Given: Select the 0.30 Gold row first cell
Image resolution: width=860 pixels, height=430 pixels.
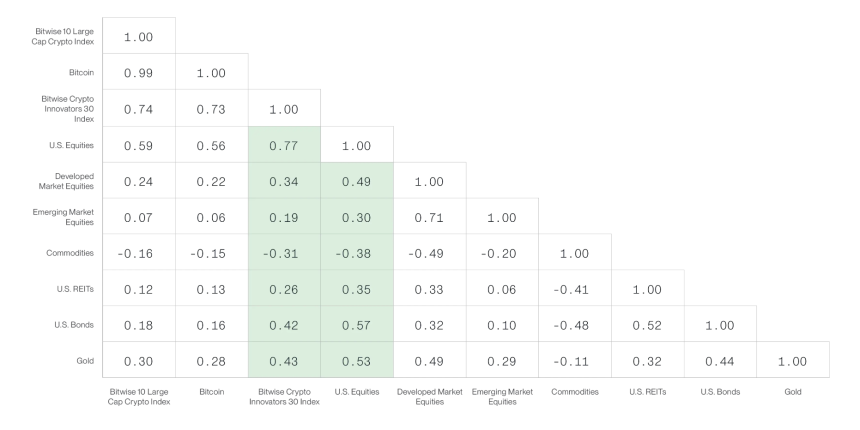Looking at the screenshot, I should pos(139,360).
